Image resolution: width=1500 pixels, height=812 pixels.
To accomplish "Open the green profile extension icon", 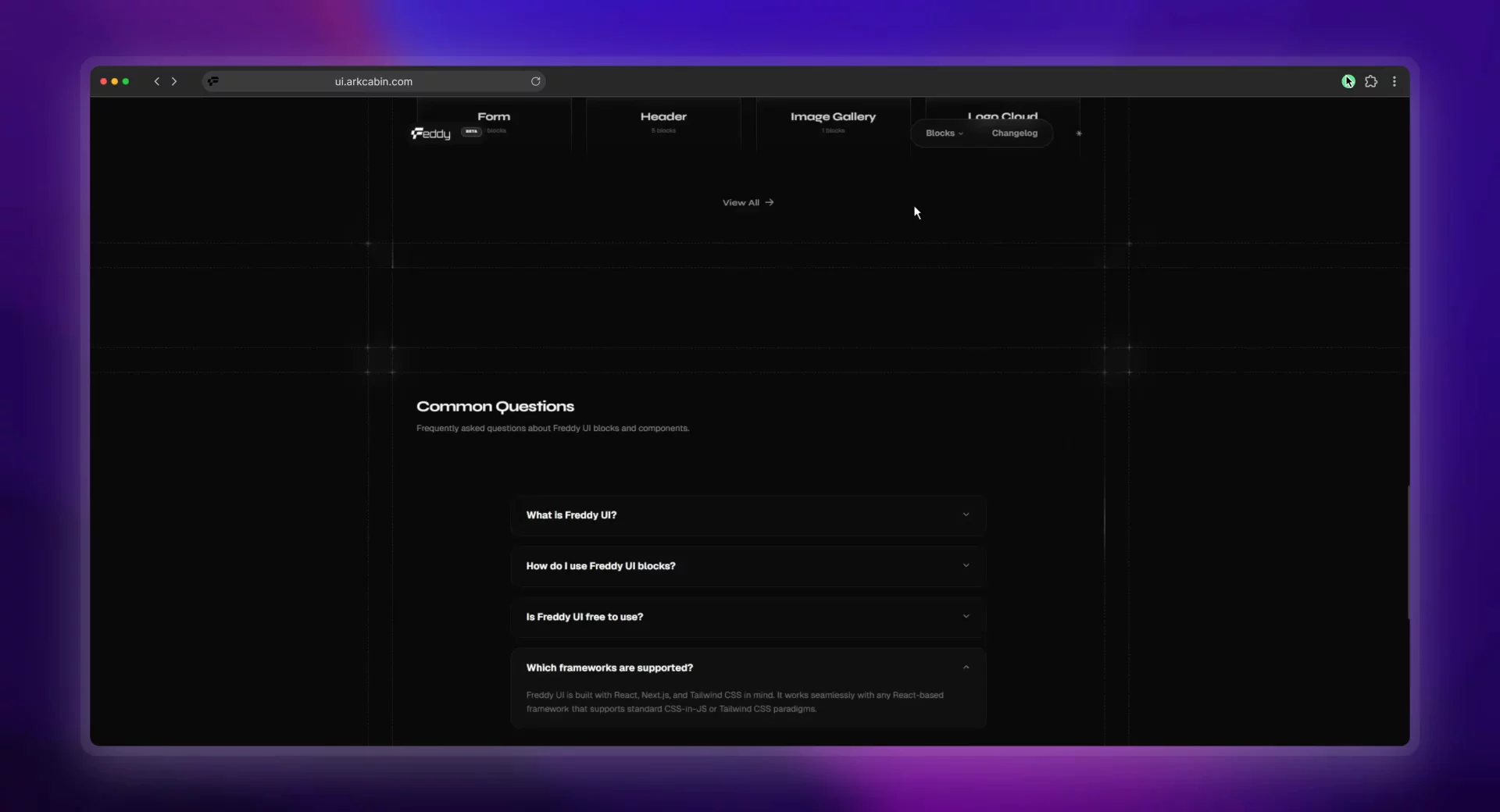I will (1348, 81).
